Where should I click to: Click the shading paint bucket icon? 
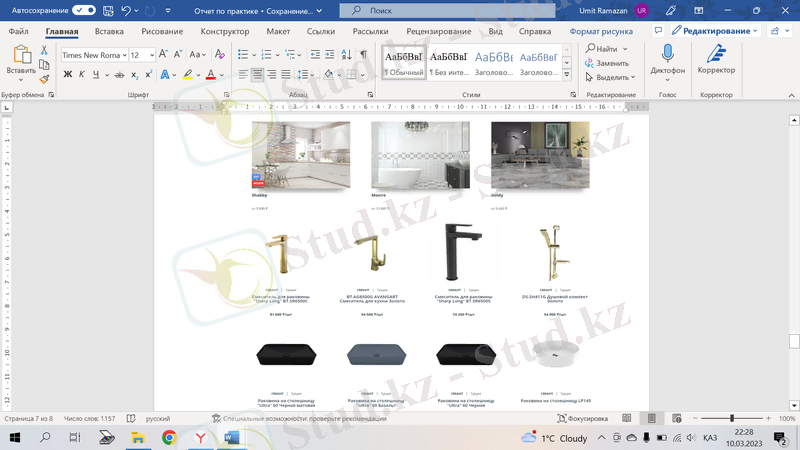tap(329, 75)
